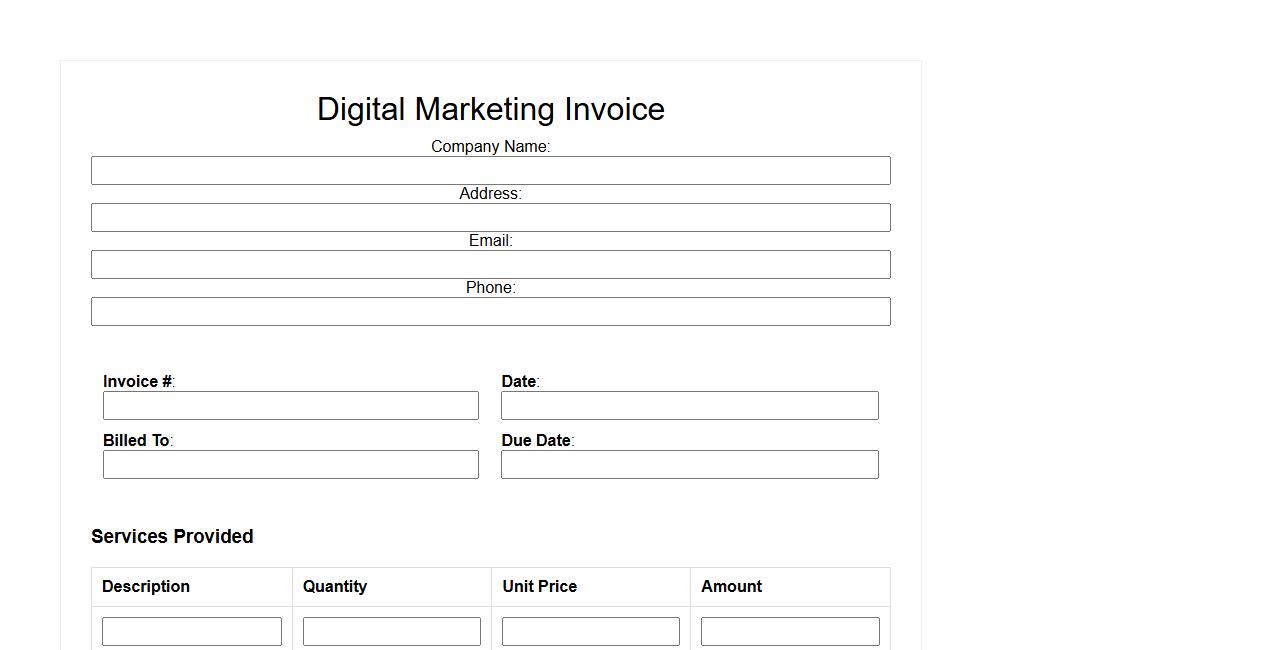Screen dimensions: 1278x650
Task: Click the Company Name input field
Action: coord(490,171)
